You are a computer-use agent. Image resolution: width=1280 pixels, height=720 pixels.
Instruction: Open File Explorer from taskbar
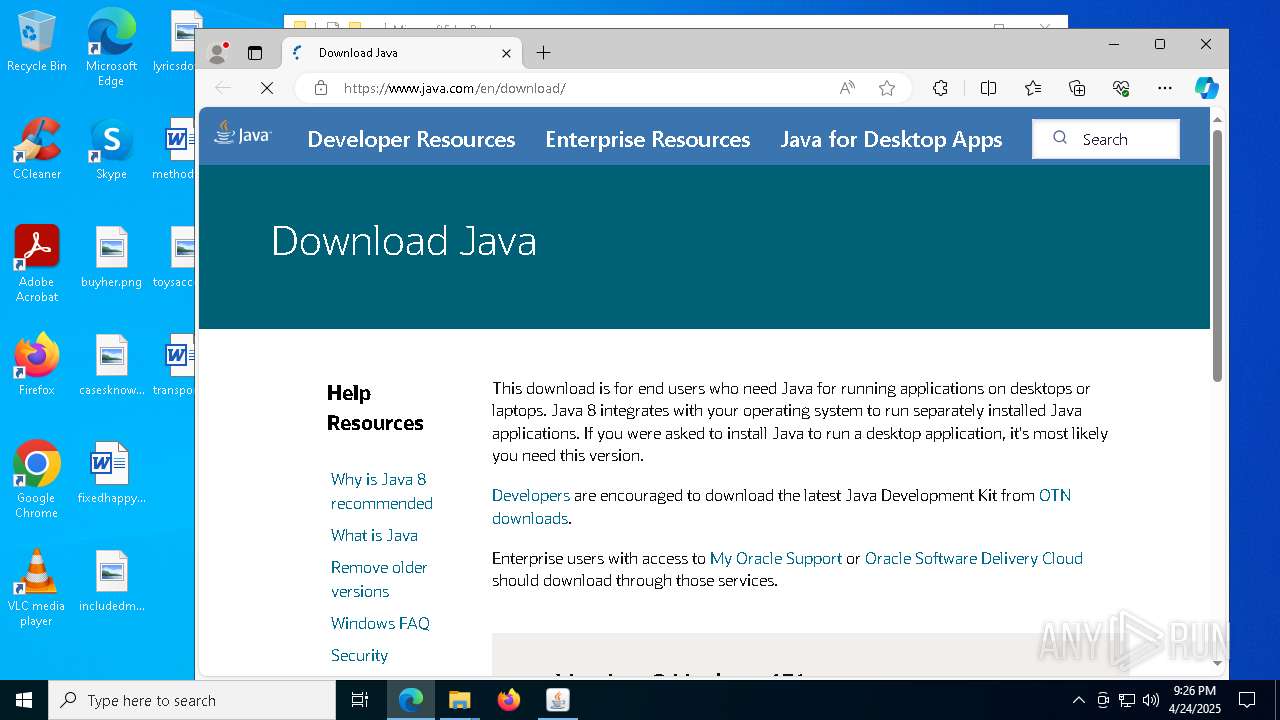[460, 700]
